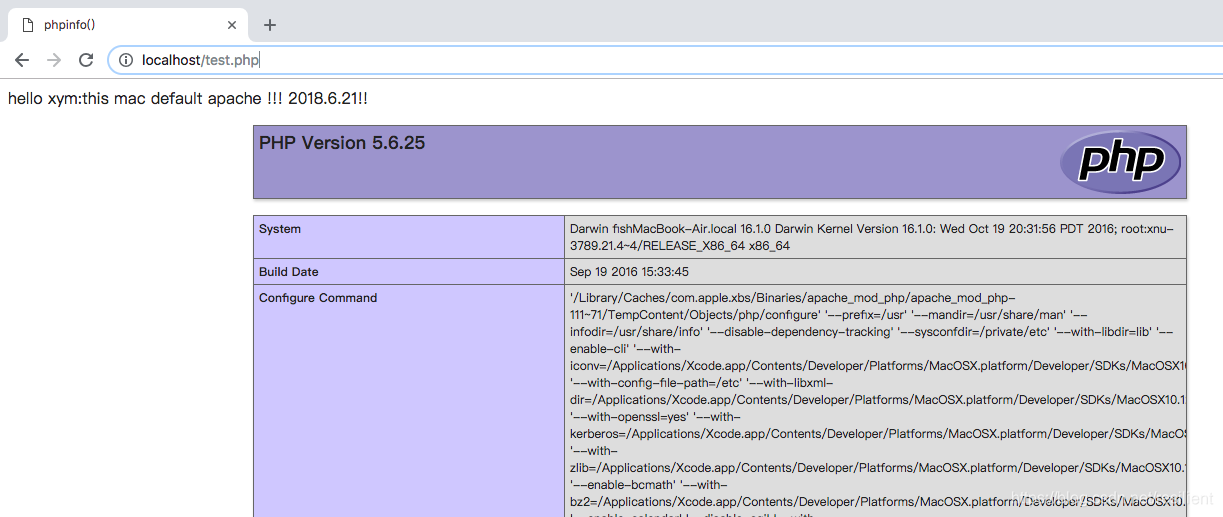Close the phpinfo() tab

coord(232,25)
